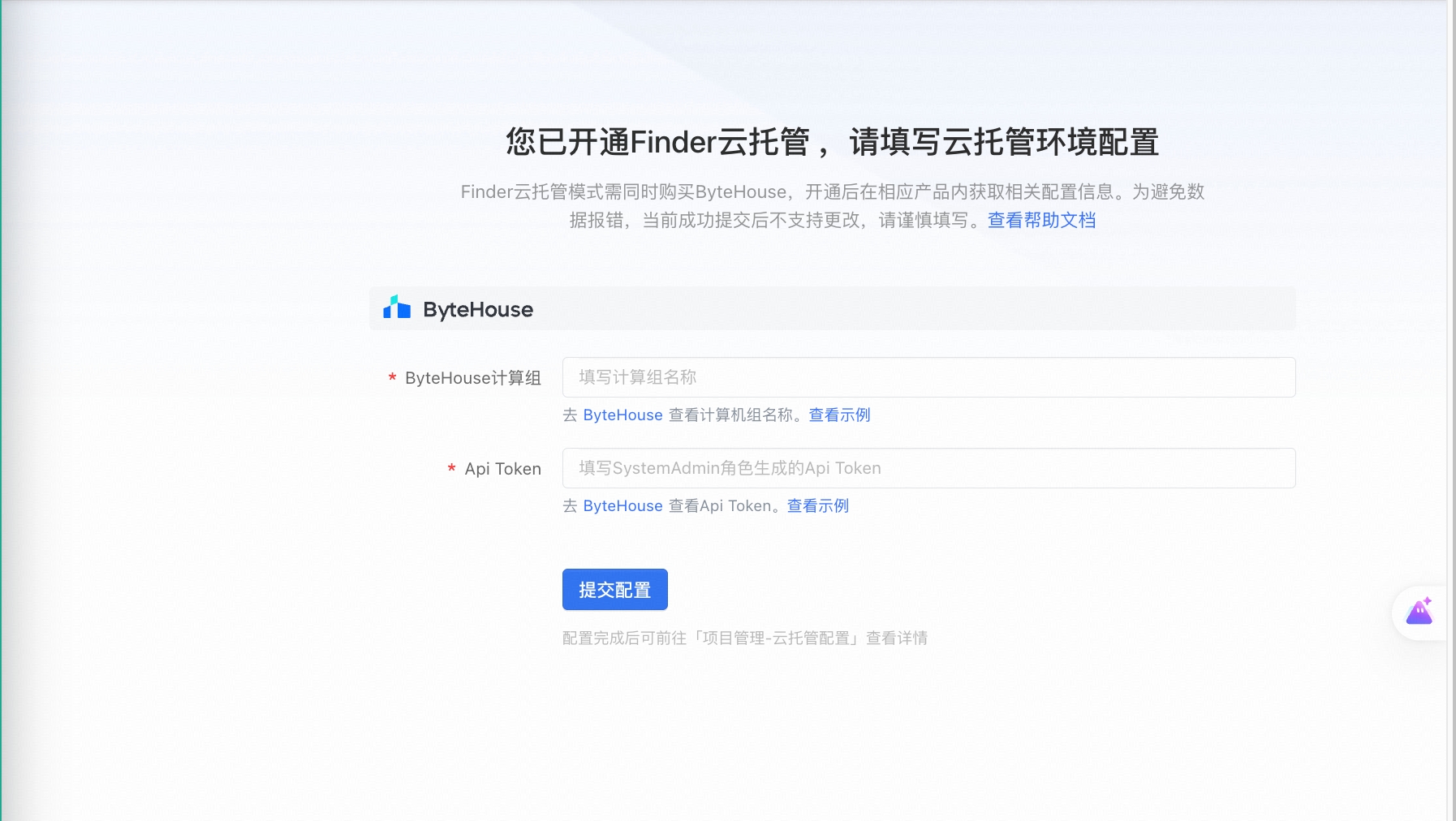This screenshot has width=1456, height=821.
Task: Open the 查看帮助文档 help link
Action: click(1041, 221)
